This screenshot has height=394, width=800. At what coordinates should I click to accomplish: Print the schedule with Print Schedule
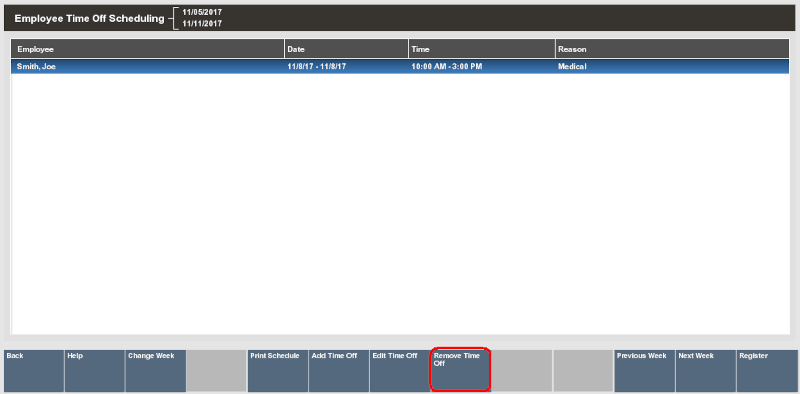278,371
